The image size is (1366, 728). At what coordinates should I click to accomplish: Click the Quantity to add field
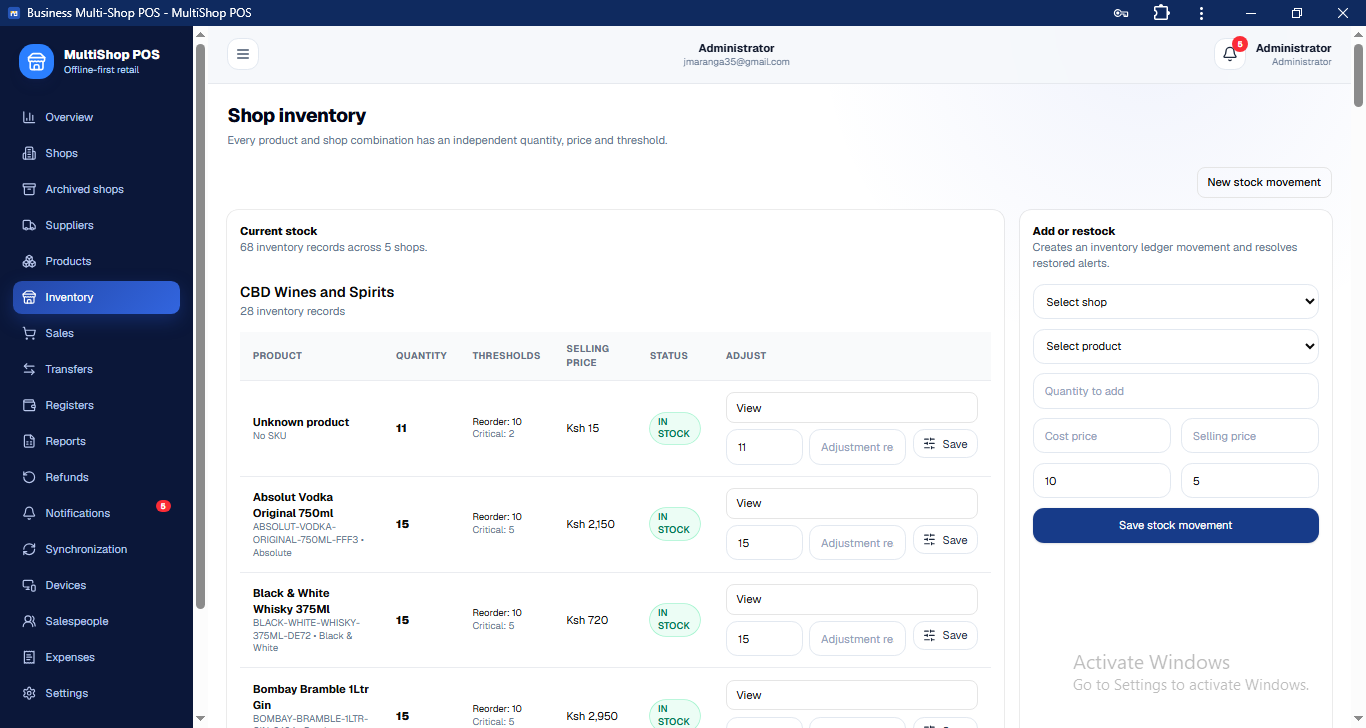click(x=1176, y=391)
